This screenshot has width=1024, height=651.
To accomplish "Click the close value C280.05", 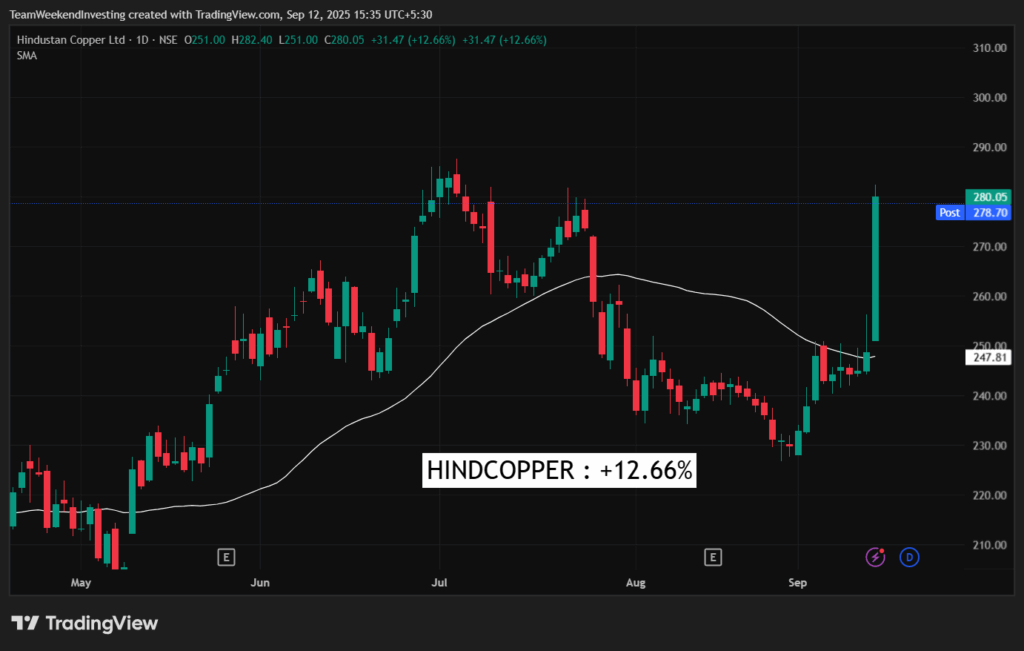I will (x=344, y=40).
